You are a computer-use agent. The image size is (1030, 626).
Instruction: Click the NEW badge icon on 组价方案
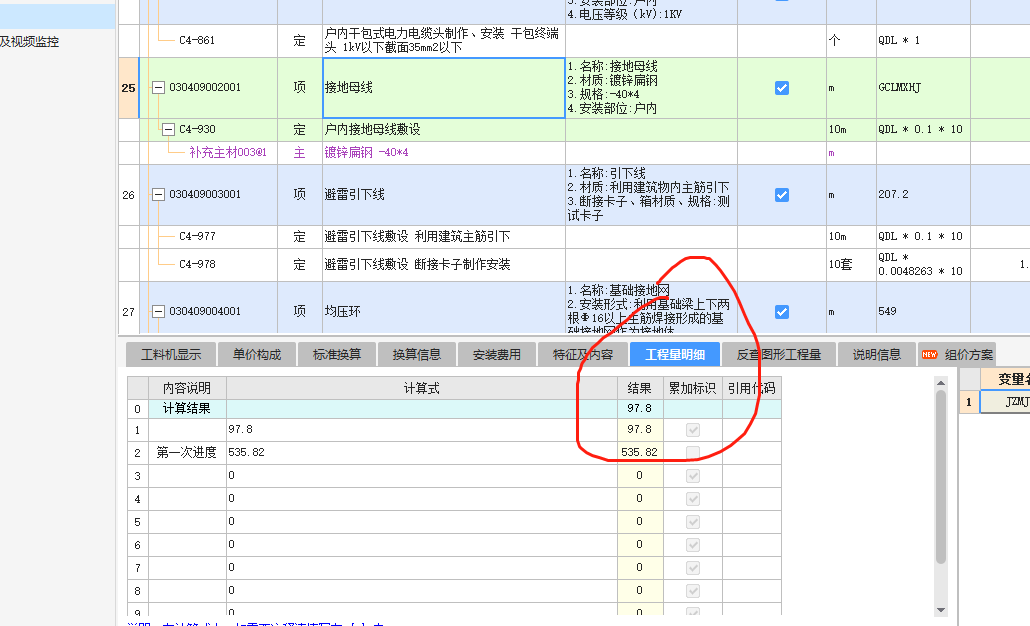tap(929, 355)
